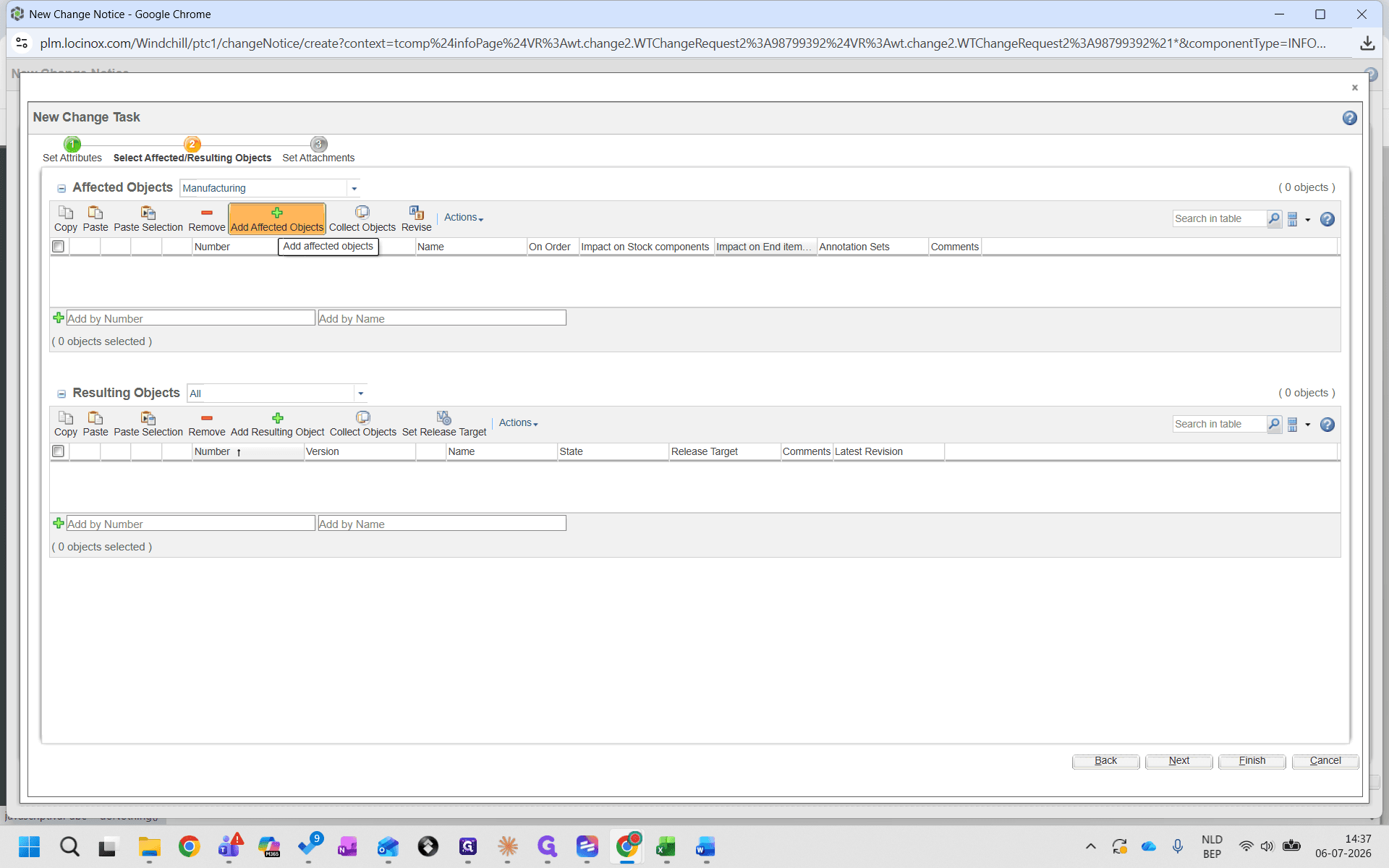Click Paste icon in Resulting Objects toolbar
Viewport: 1389px width, 868px height.
pos(95,418)
